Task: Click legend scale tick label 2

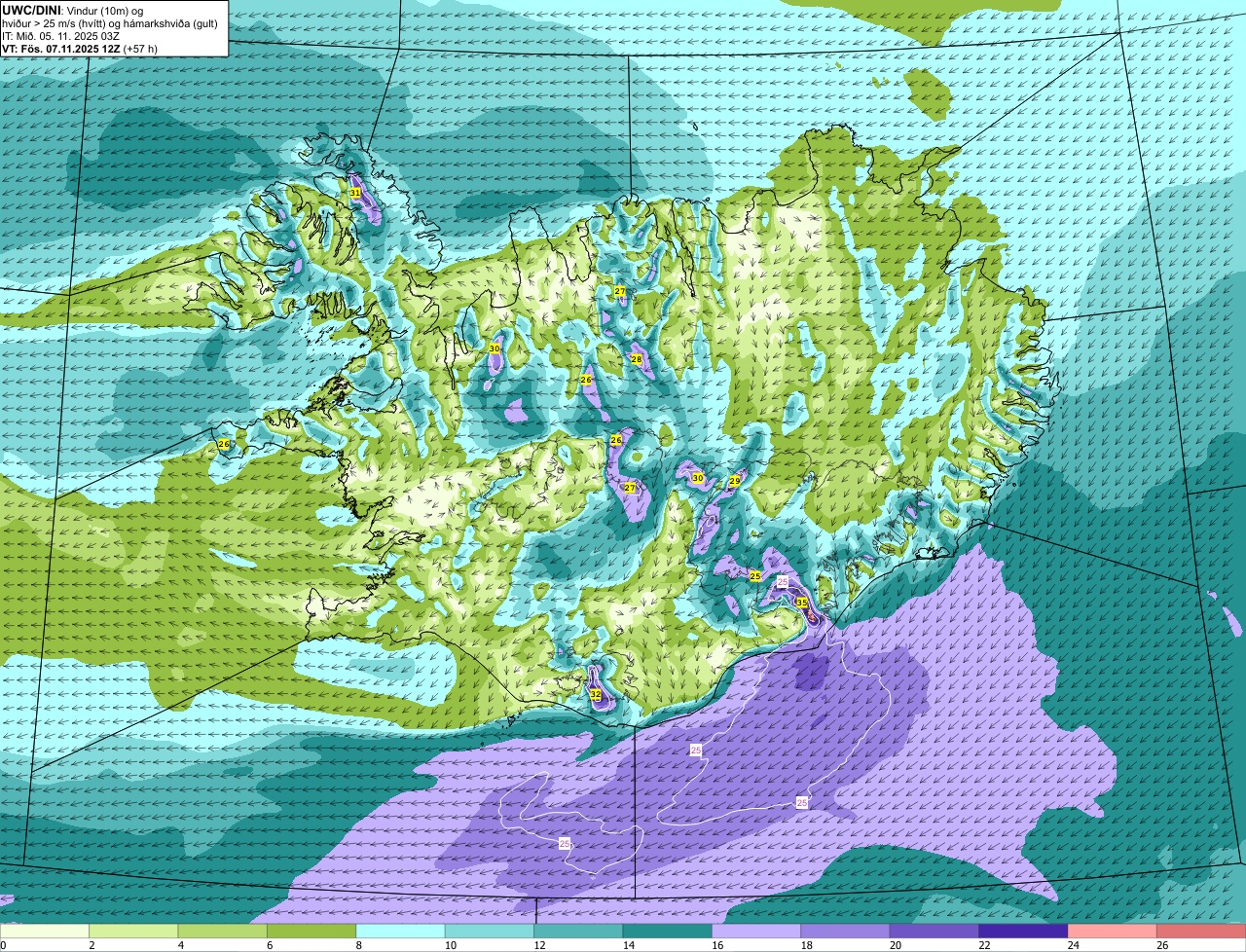Action: pyautogui.click(x=91, y=945)
